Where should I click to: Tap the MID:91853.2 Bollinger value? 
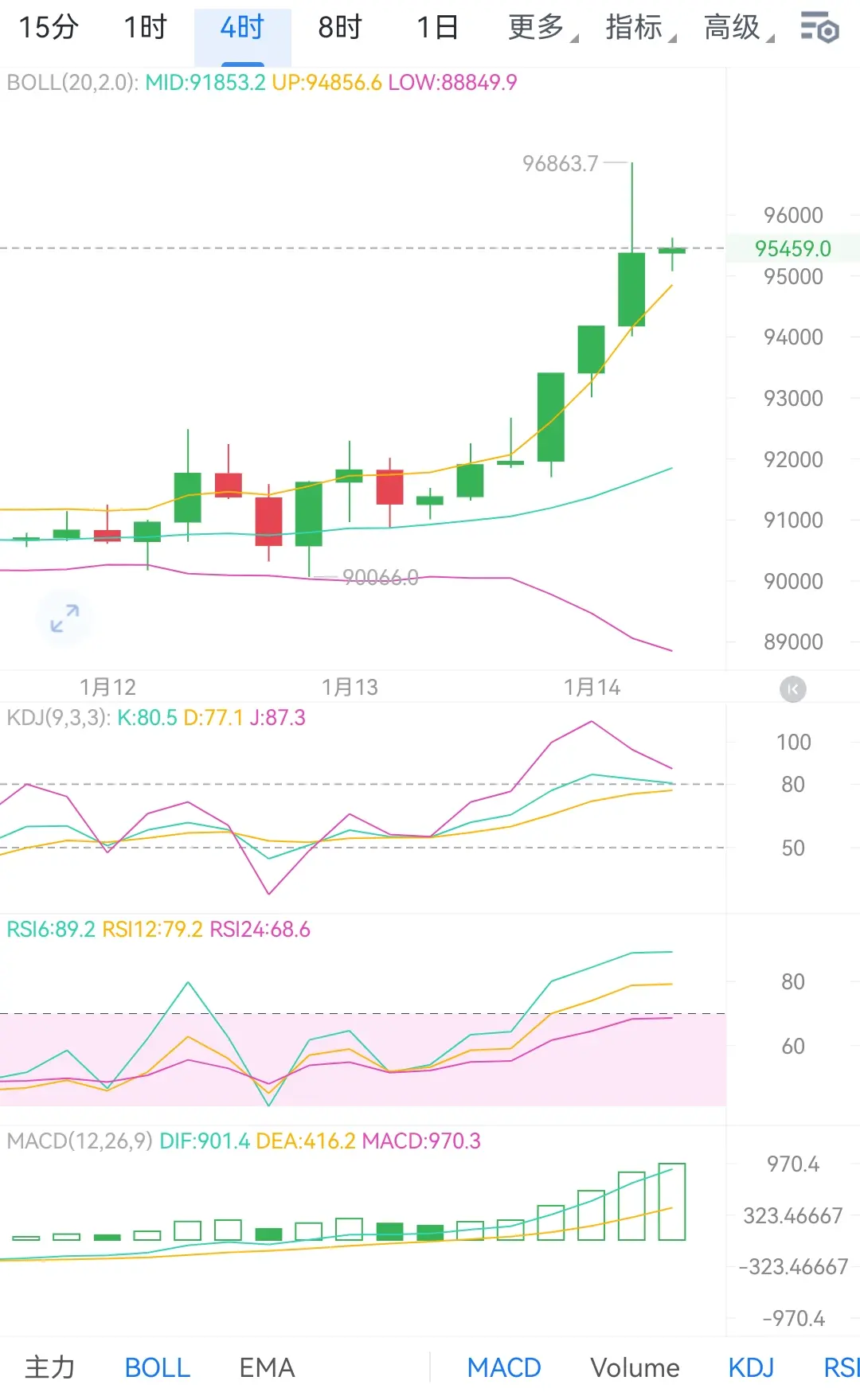tap(205, 83)
